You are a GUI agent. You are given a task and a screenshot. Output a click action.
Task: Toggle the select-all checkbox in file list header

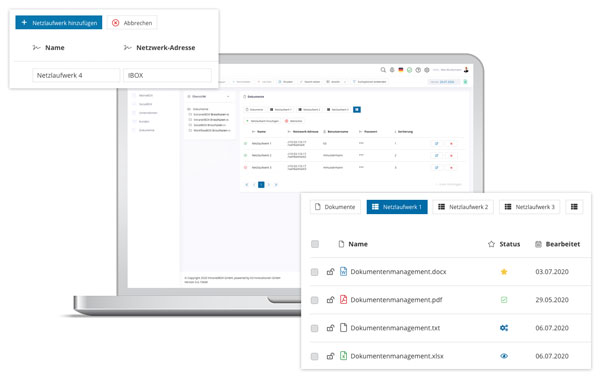point(315,244)
